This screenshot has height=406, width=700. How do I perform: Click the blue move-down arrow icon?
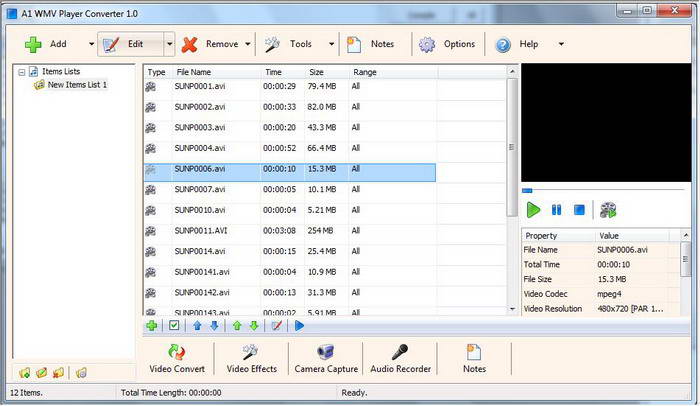214,326
